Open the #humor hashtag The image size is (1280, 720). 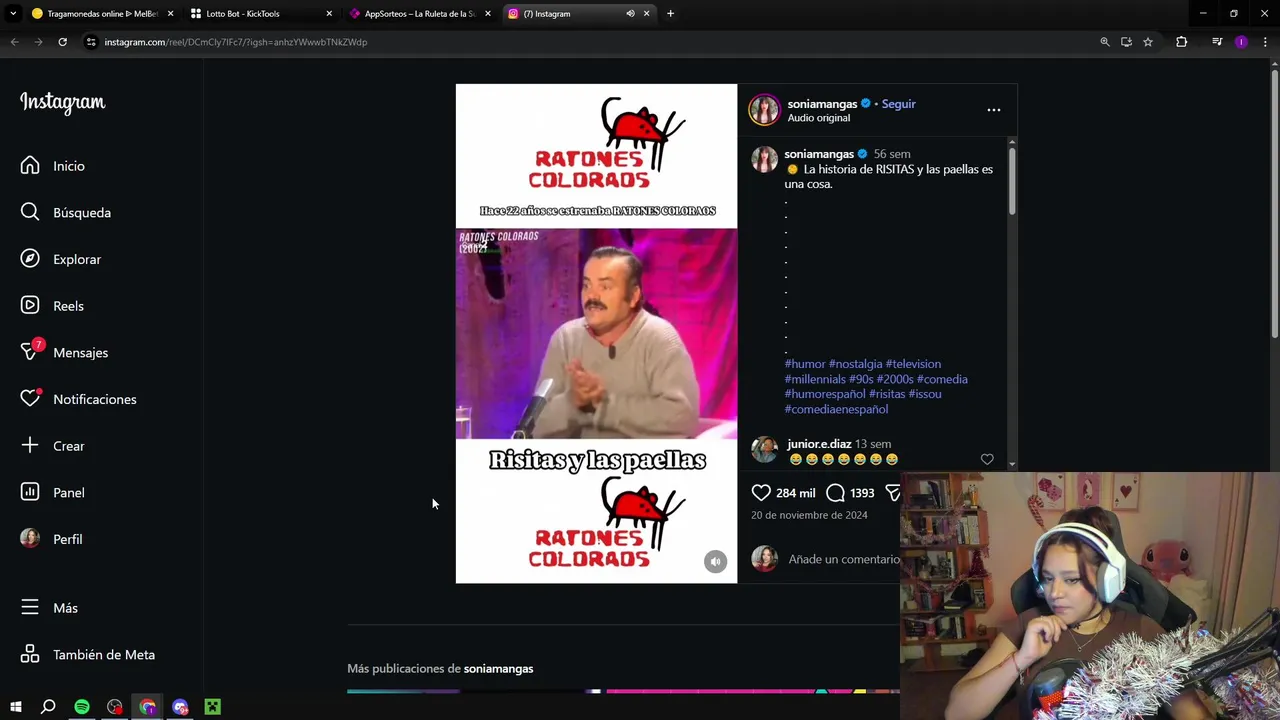pos(805,364)
